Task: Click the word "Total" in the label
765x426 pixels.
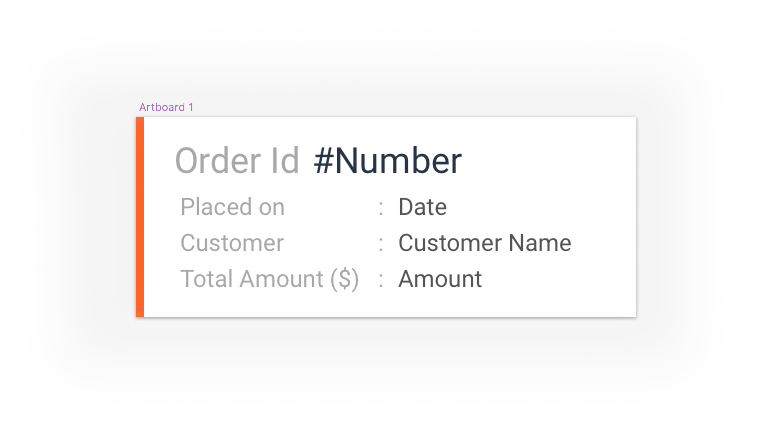Action: coord(206,279)
